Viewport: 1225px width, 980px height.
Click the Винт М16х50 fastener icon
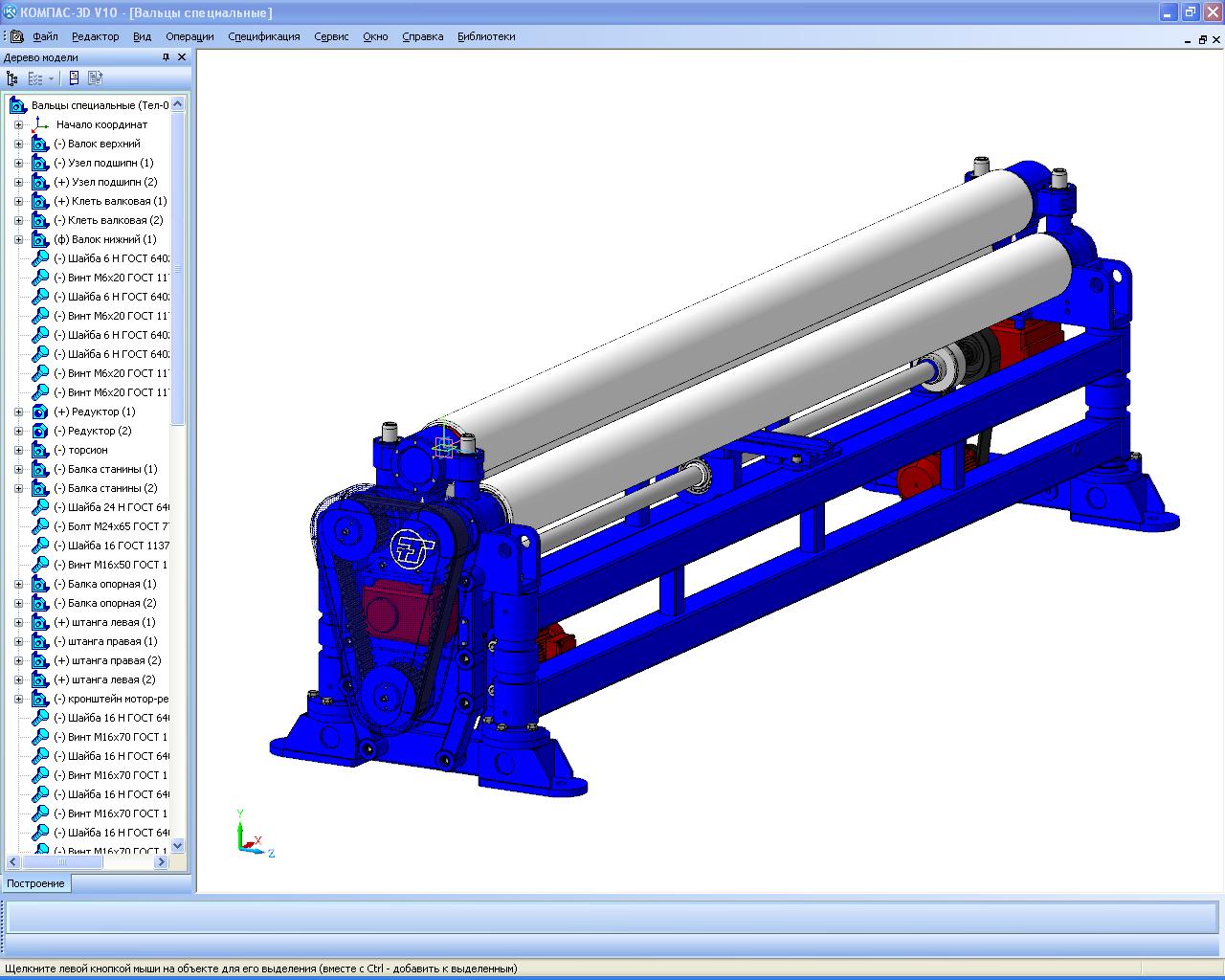pos(40,565)
